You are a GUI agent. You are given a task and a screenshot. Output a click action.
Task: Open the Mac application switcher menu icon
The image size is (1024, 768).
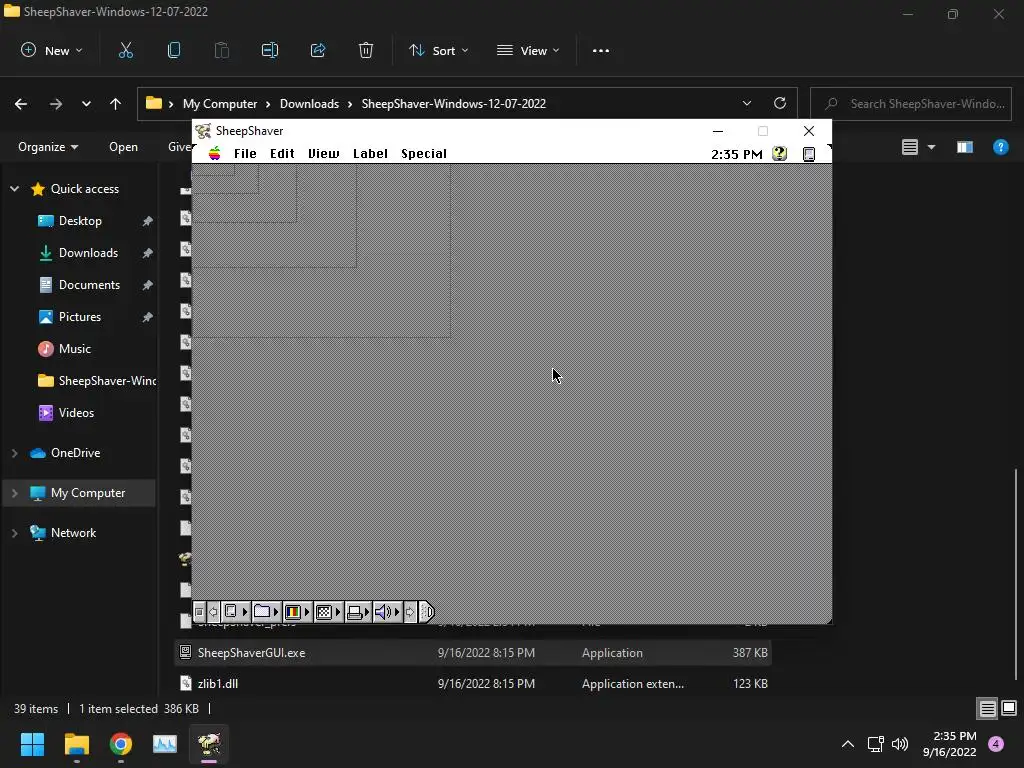tap(808, 154)
